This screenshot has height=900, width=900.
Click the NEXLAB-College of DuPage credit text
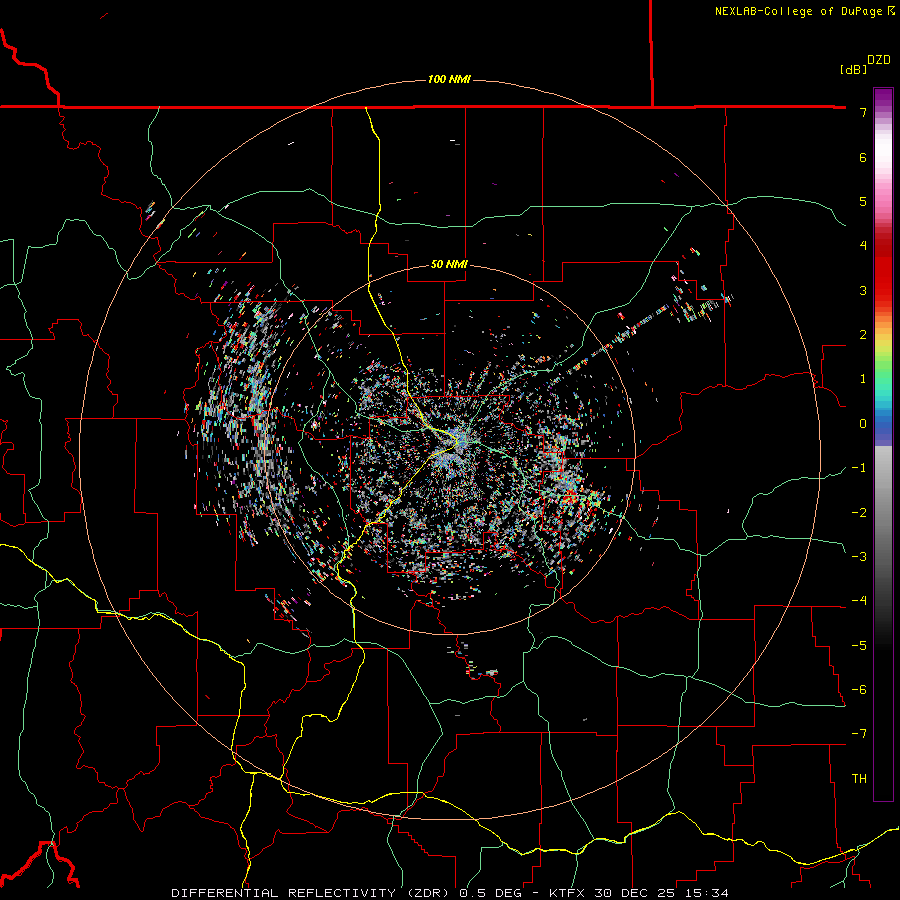pos(799,11)
